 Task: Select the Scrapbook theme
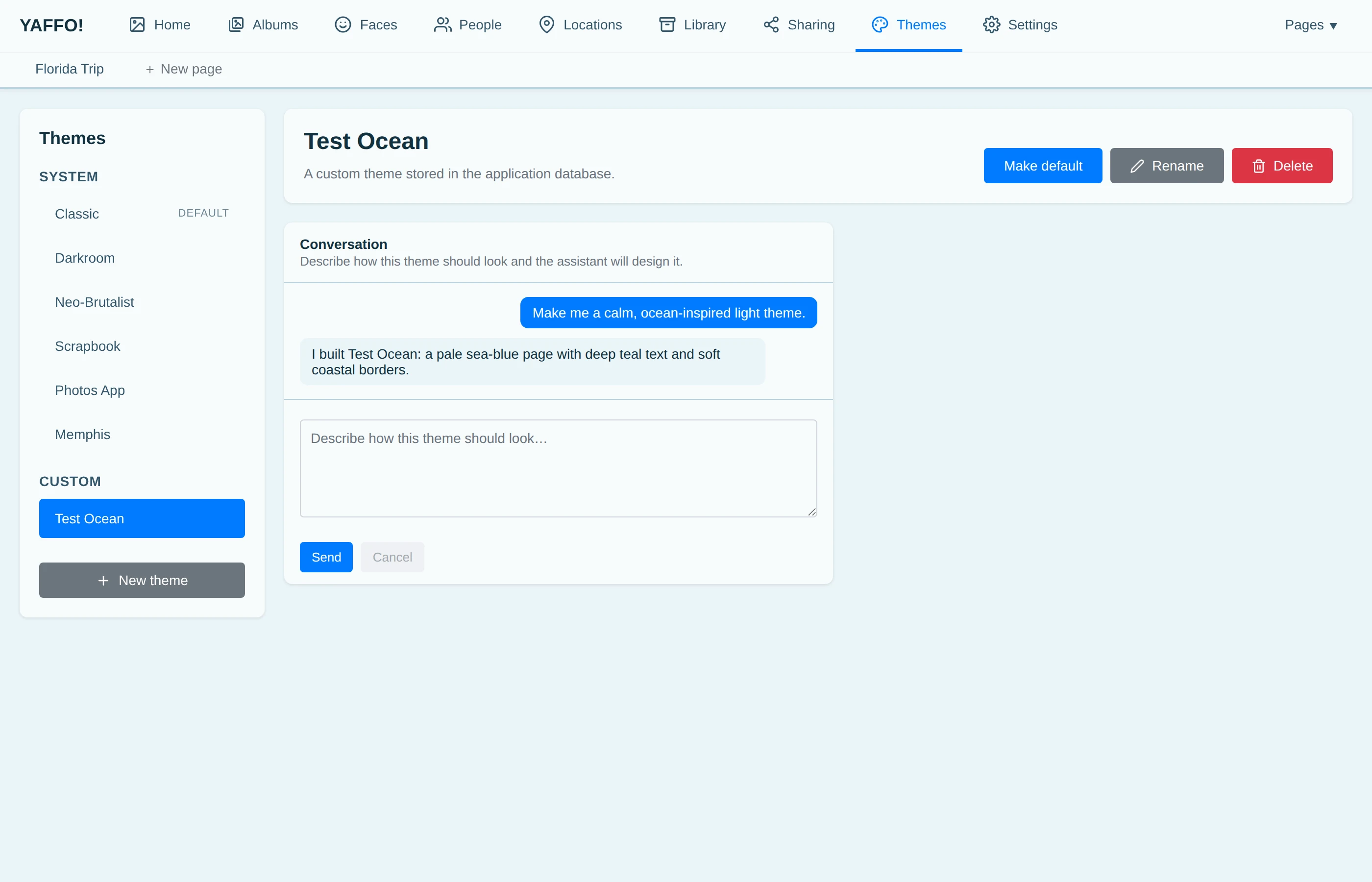pos(142,346)
